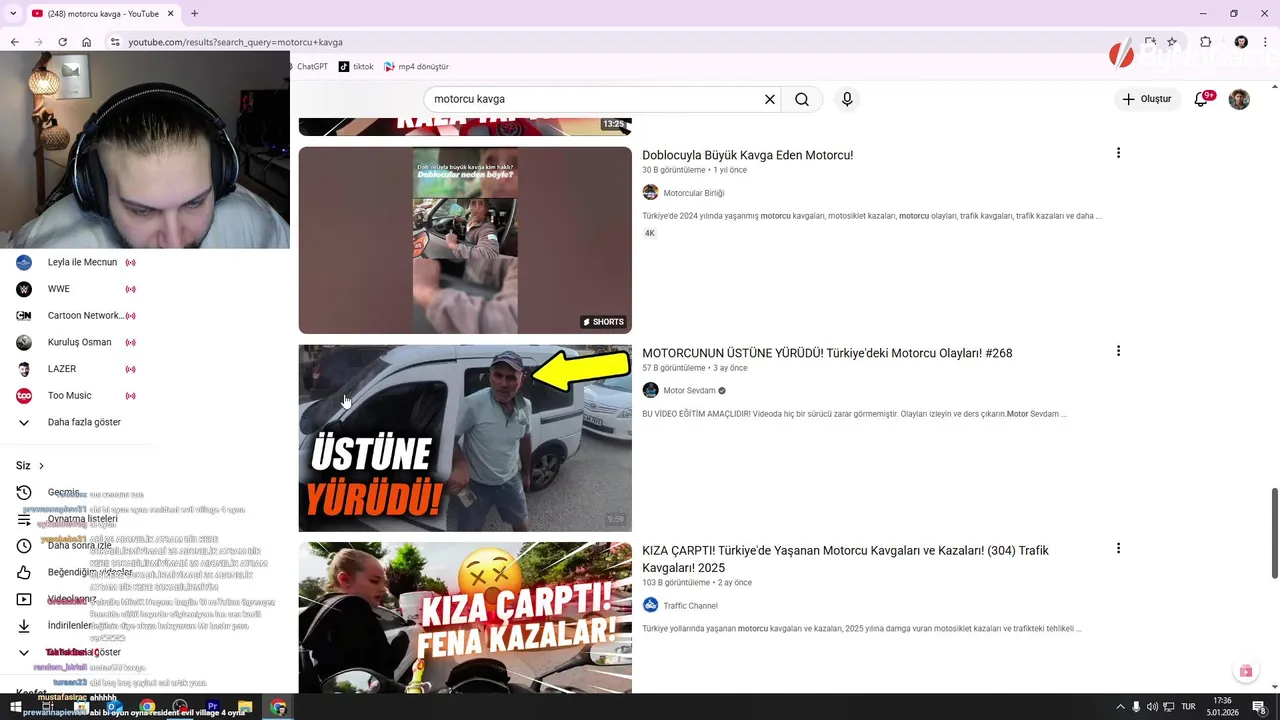Open the Kuruluş Osman subscription
The image size is (1280, 720).
76,342
